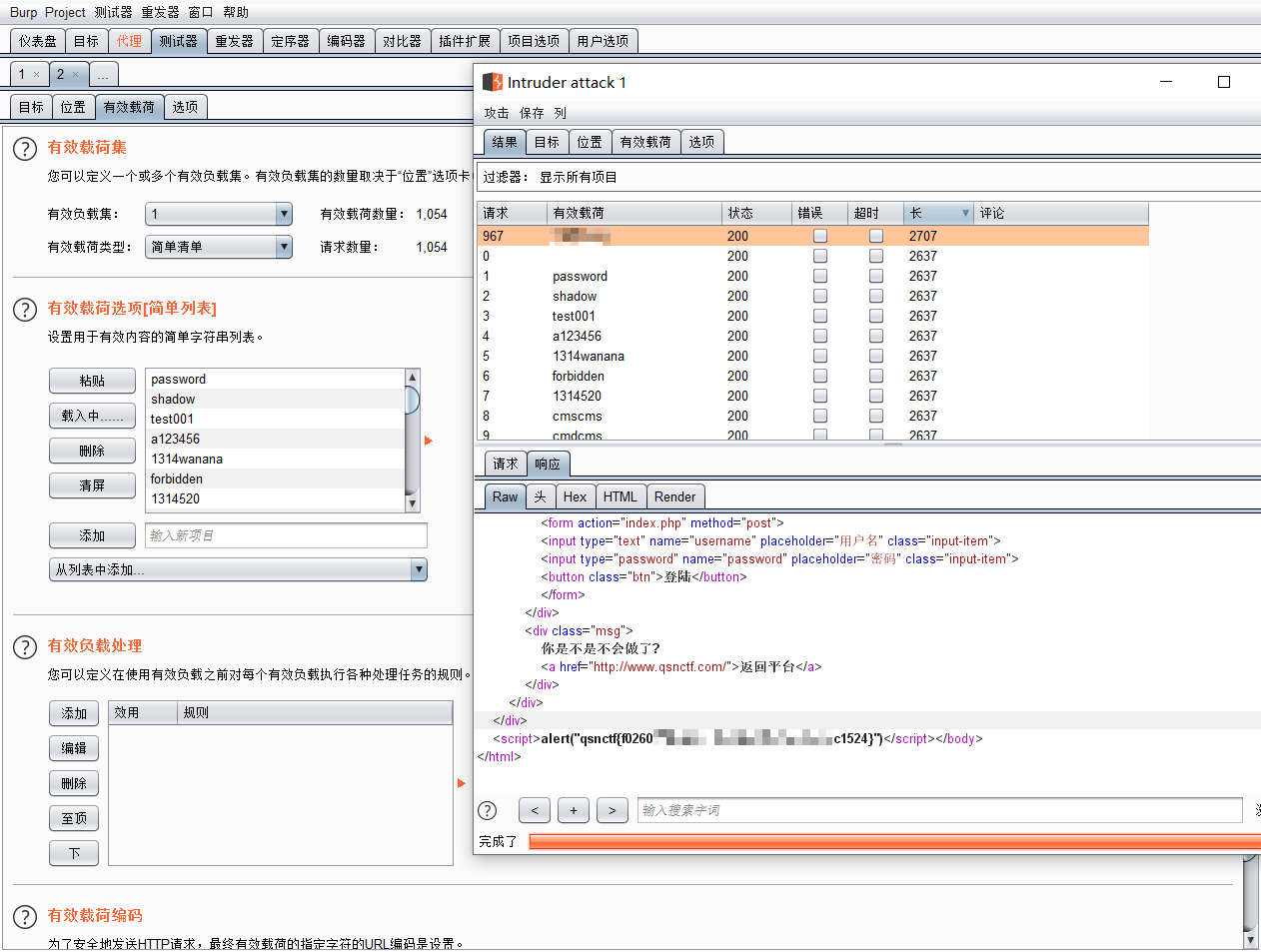This screenshot has width=1261, height=952.
Task: Click the Move Top rule button
Action: click(74, 818)
